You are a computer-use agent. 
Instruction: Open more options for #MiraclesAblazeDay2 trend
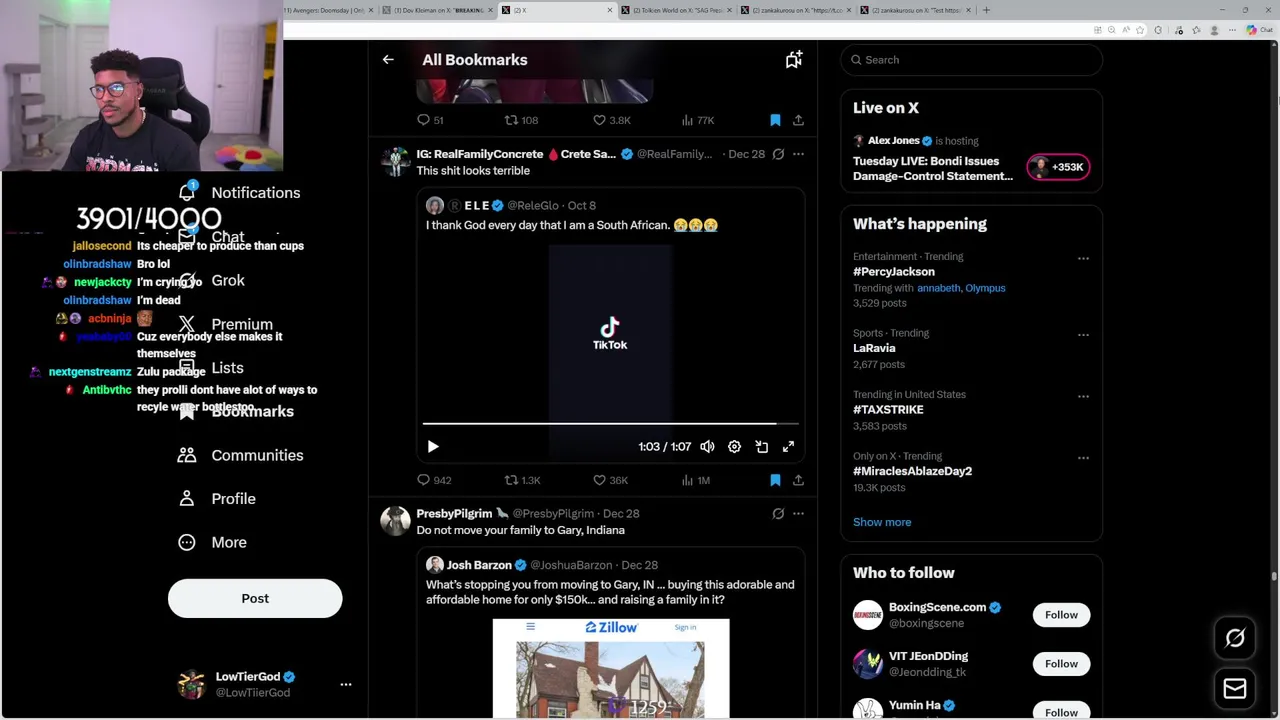coord(1083,458)
